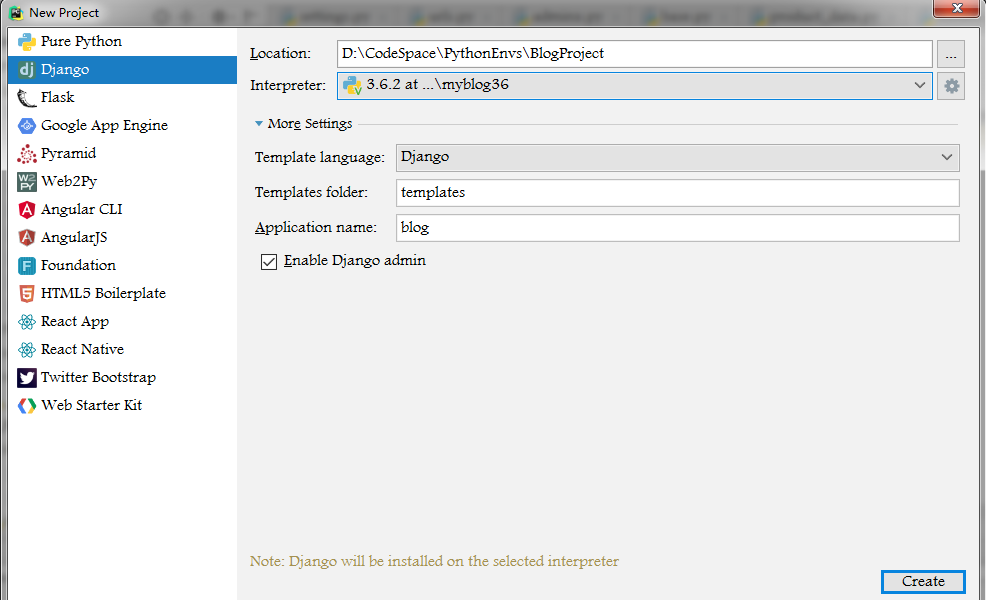
Task: Click the Django installation note text
Action: 434,561
